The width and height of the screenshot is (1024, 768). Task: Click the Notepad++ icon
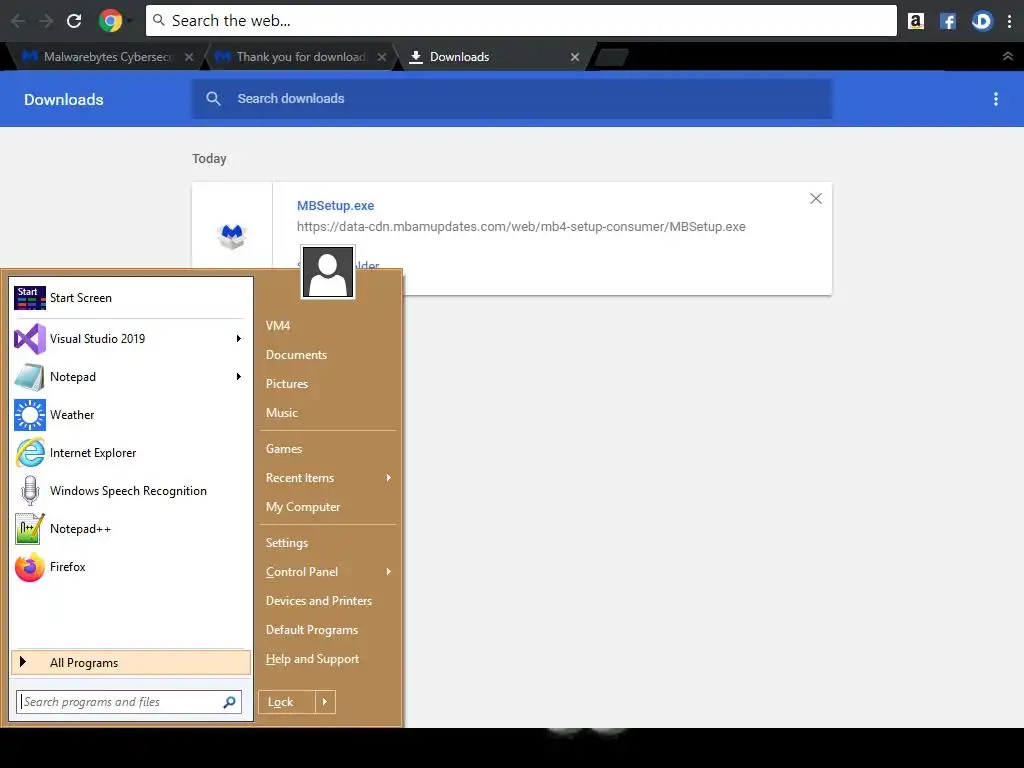tap(30, 528)
